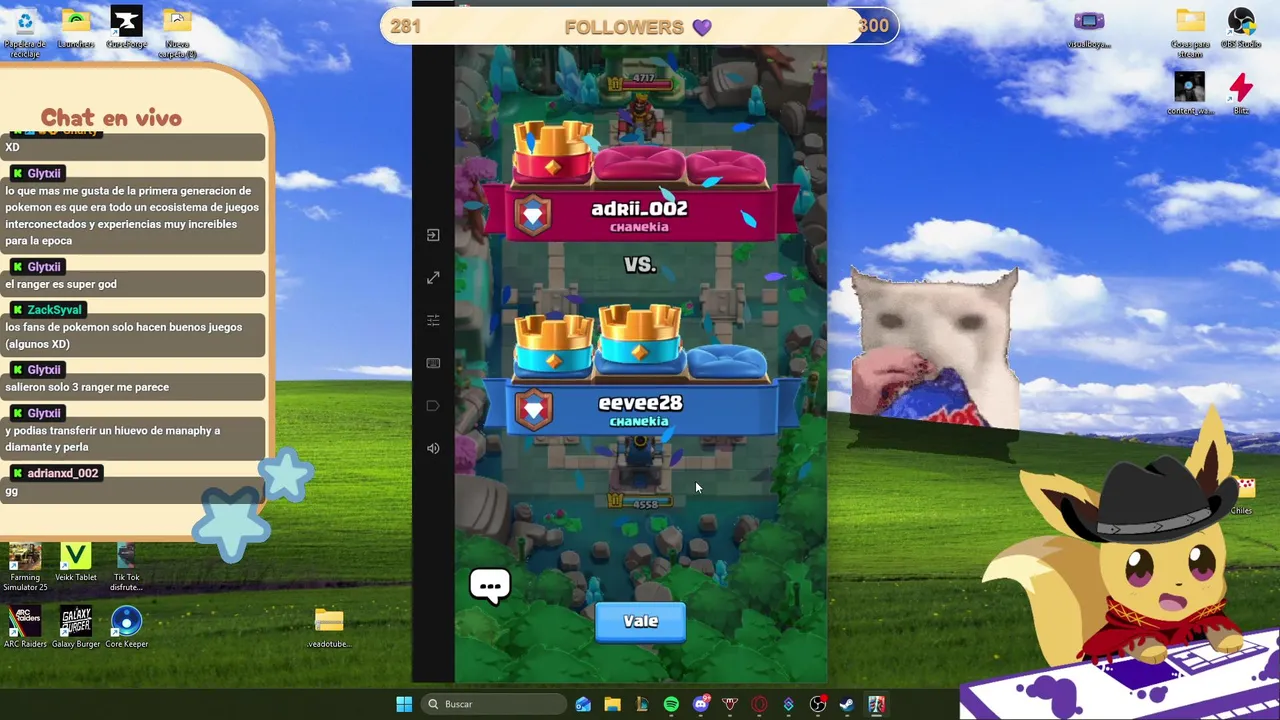
Task: Click the FOLLOWERS goal progress bar
Action: [639, 26]
